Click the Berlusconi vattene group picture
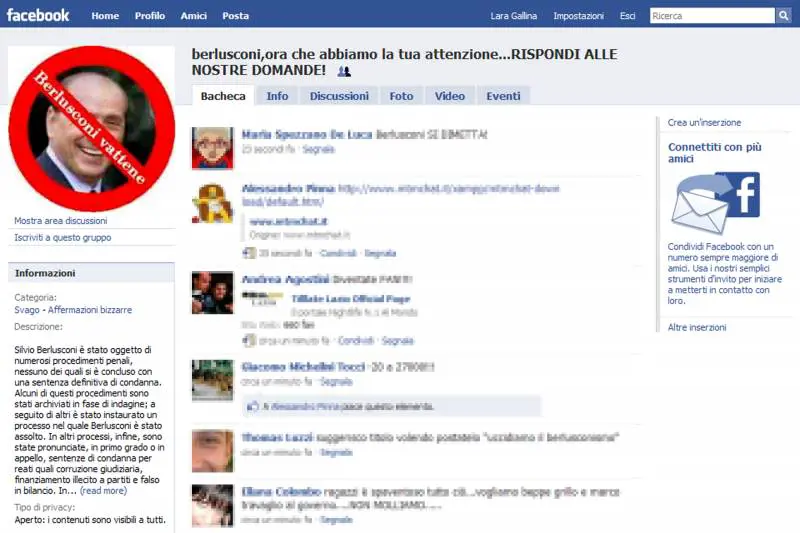Screen dimensions: 800x533 click(x=91, y=127)
